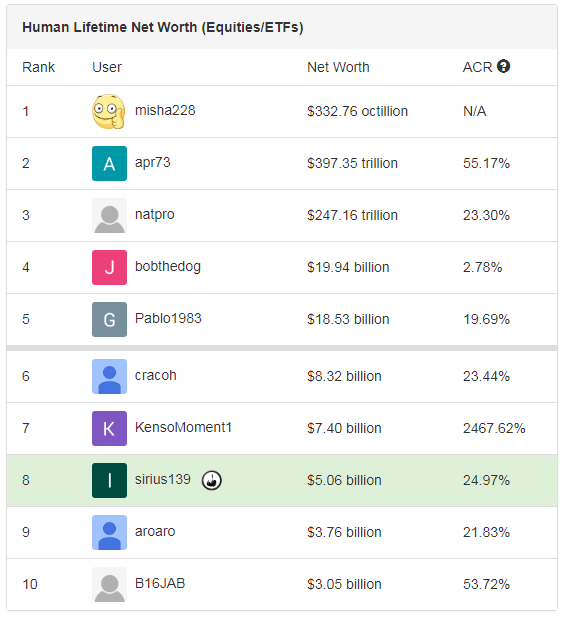Click misha228's emoji avatar

coord(109,111)
